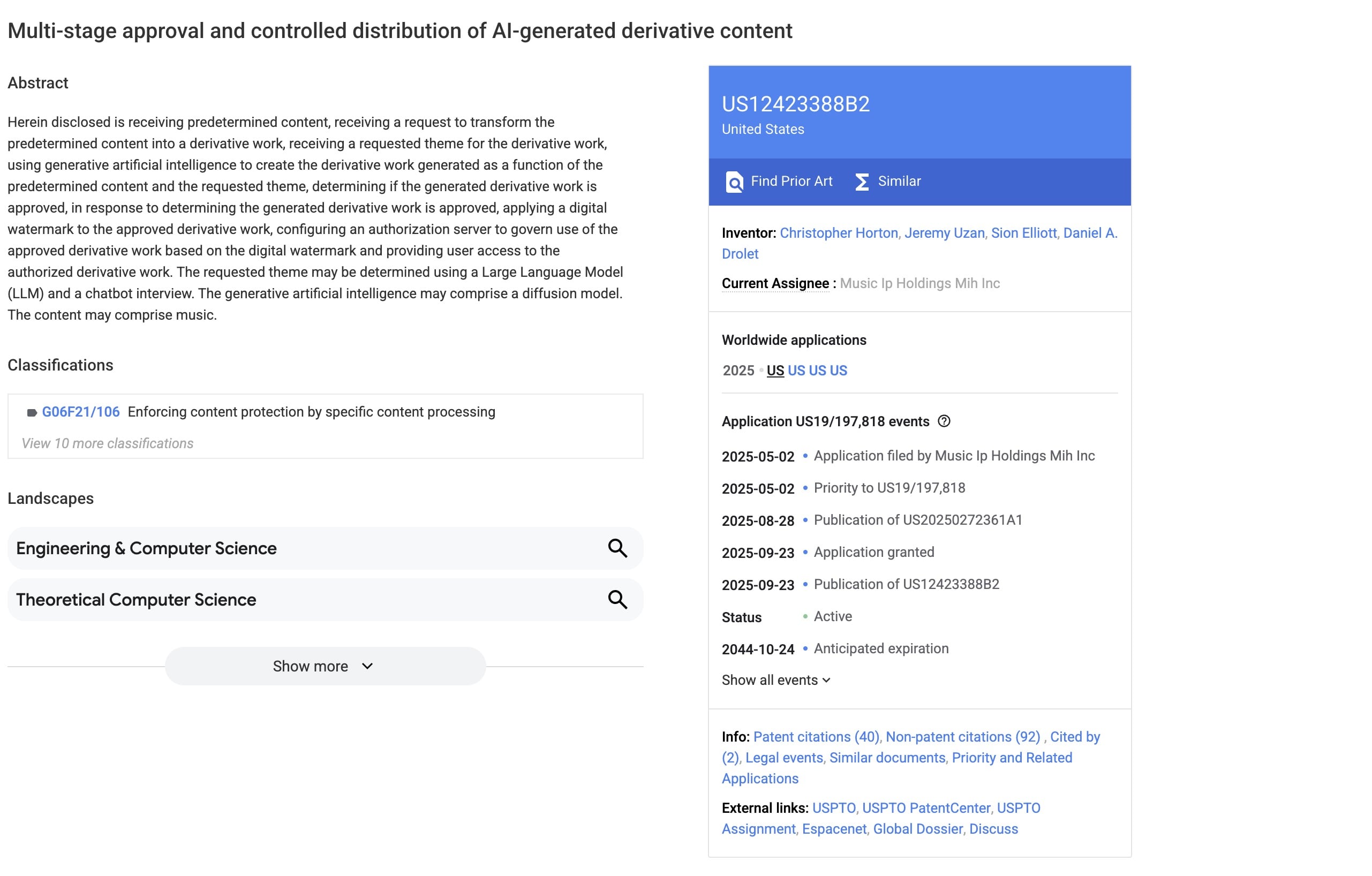Click the Similar sigma icon
The width and height of the screenshot is (1372, 876).
[862, 182]
